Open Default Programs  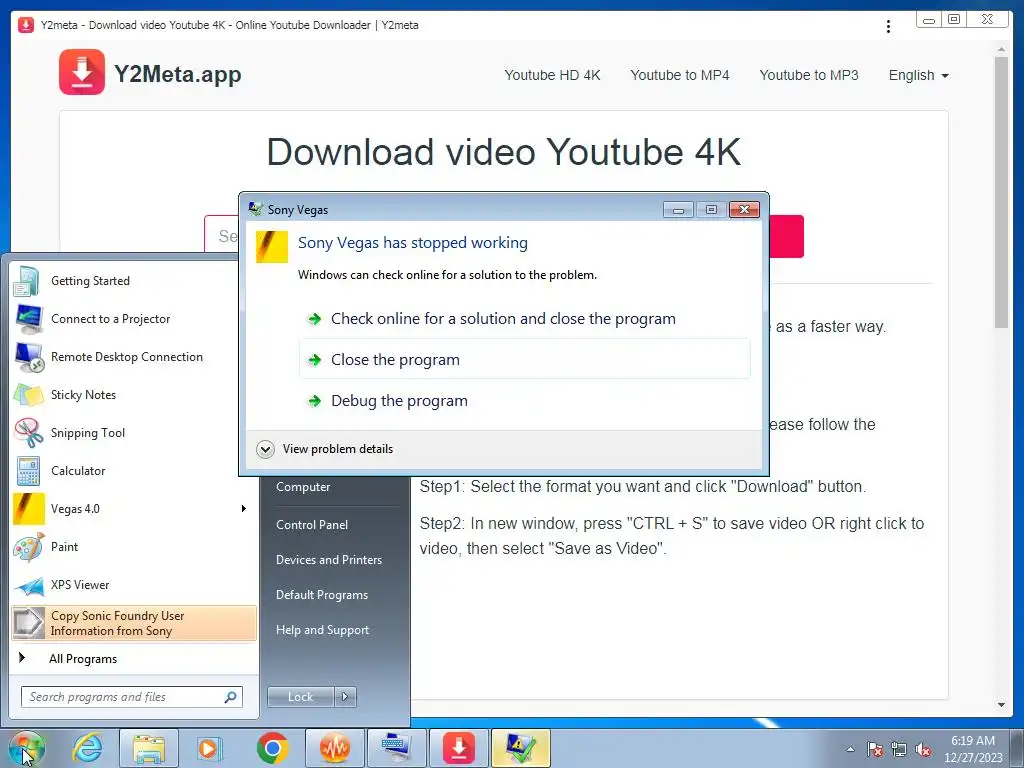(322, 595)
